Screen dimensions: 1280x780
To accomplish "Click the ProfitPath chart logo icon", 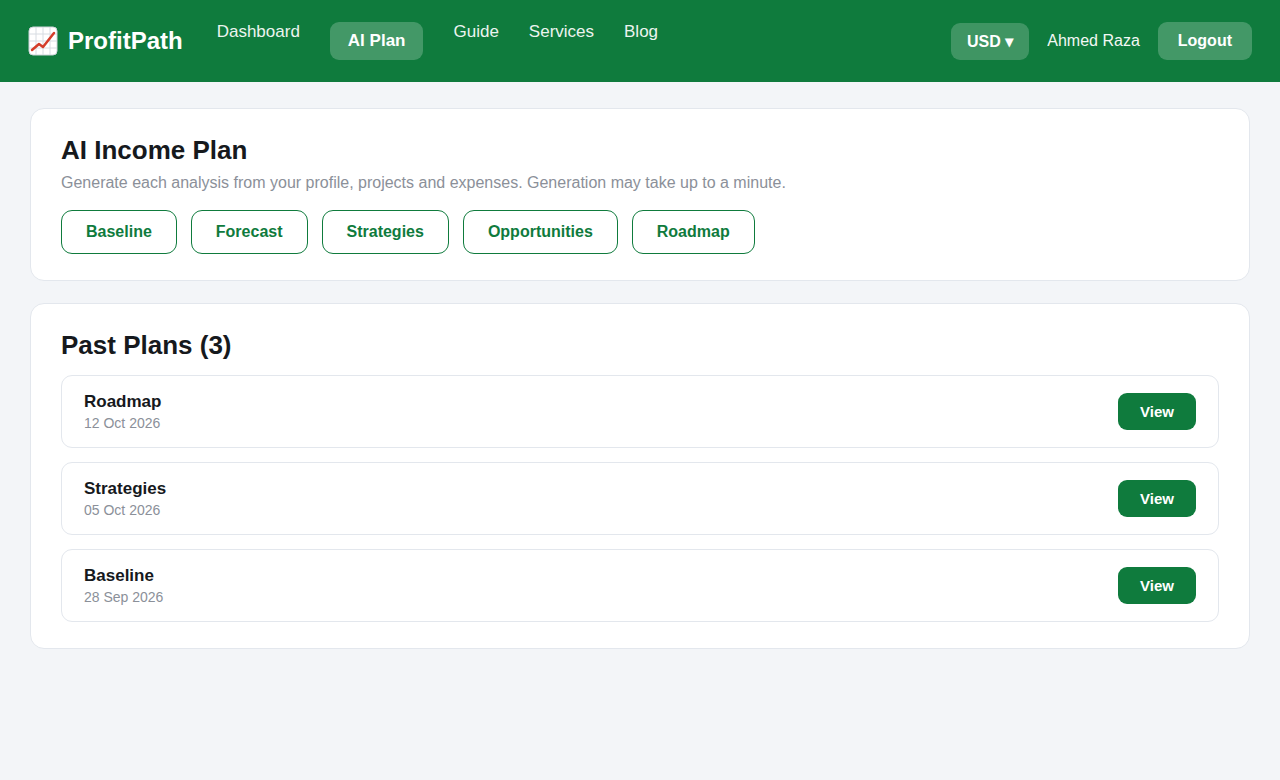I will click(43, 41).
